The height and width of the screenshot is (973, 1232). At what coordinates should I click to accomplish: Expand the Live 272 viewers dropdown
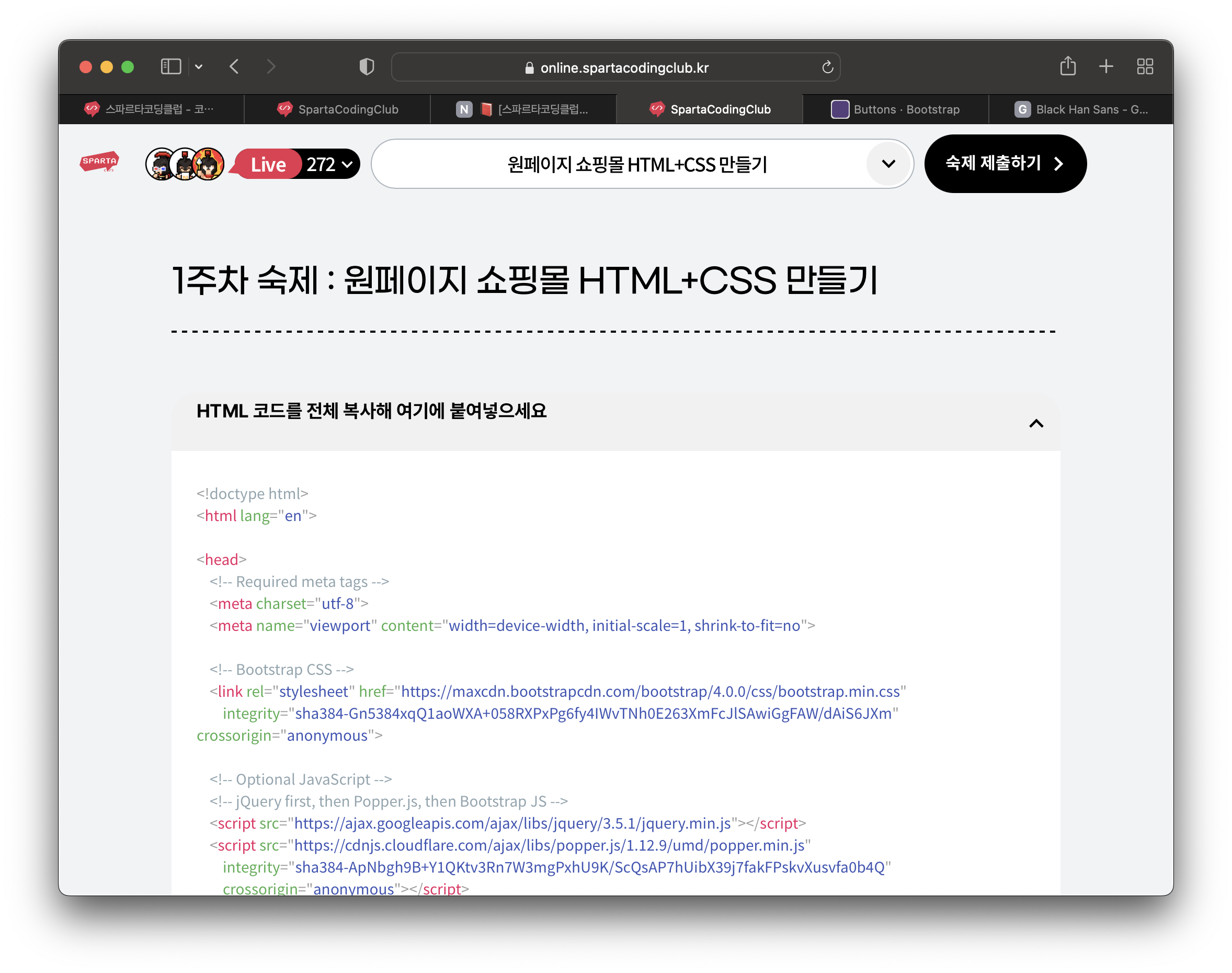coord(347,164)
